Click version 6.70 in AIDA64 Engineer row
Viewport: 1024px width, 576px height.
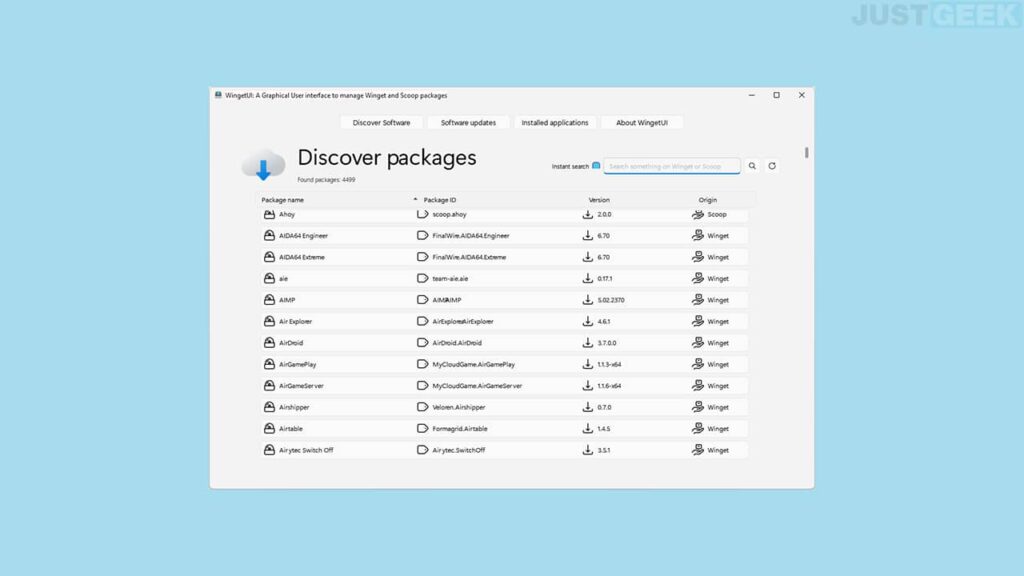[603, 235]
